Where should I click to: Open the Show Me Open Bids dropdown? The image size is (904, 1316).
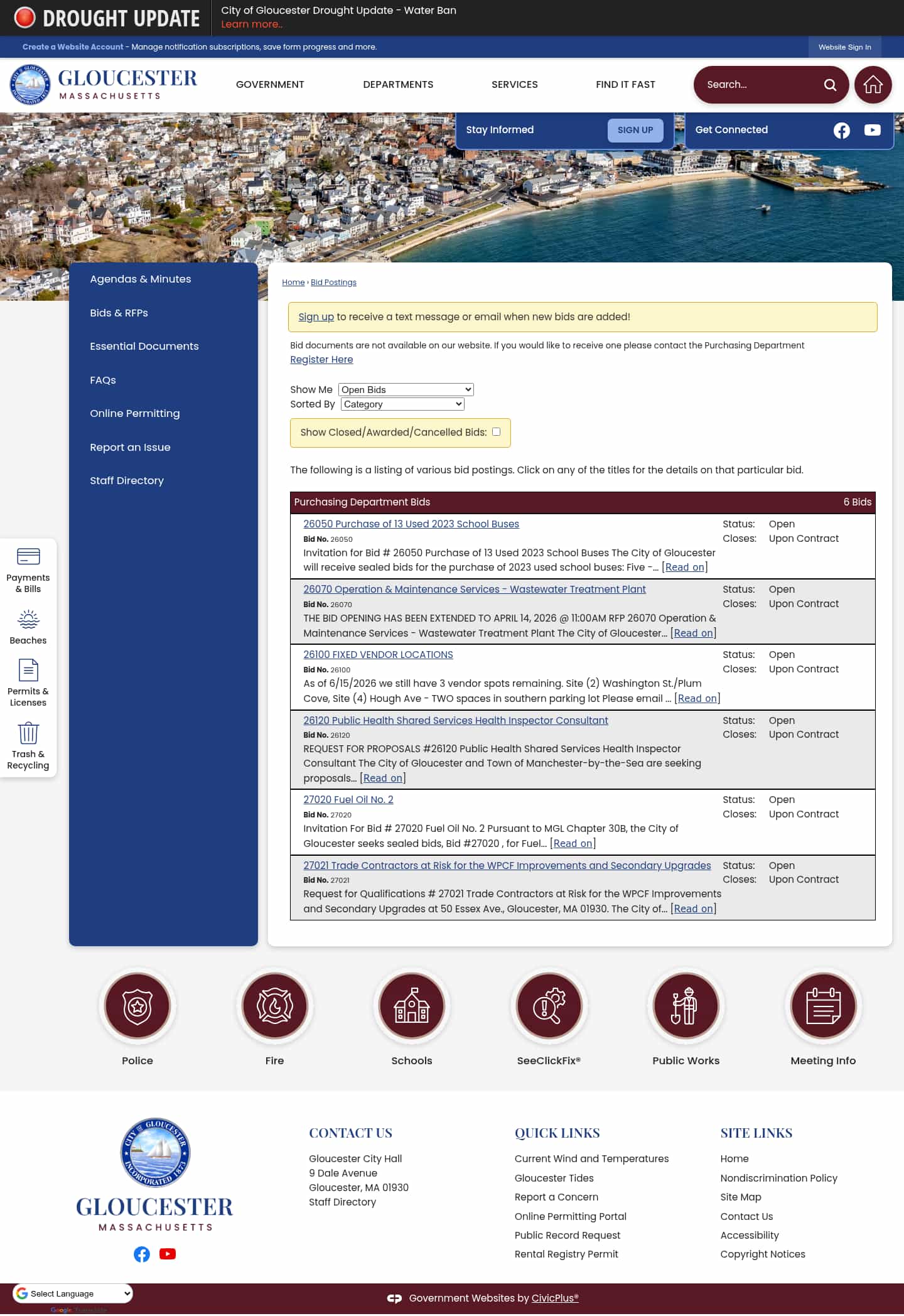click(x=406, y=390)
